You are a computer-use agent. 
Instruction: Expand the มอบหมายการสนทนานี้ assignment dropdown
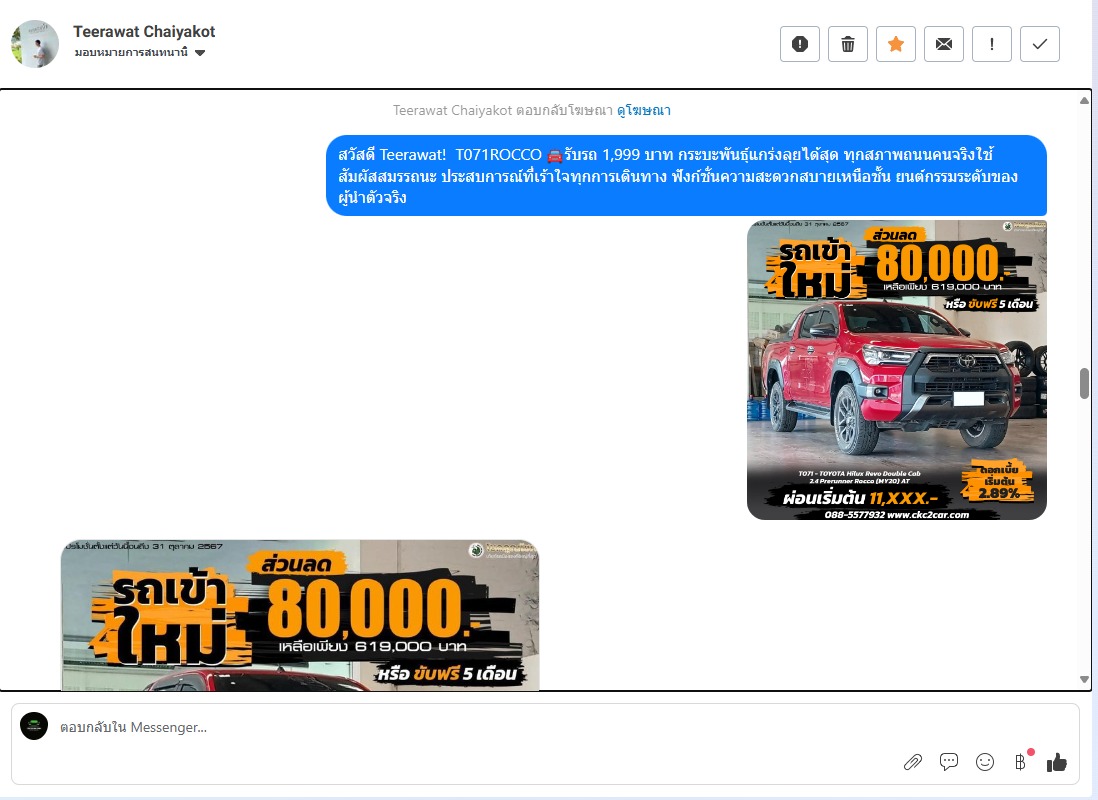[x=139, y=53]
